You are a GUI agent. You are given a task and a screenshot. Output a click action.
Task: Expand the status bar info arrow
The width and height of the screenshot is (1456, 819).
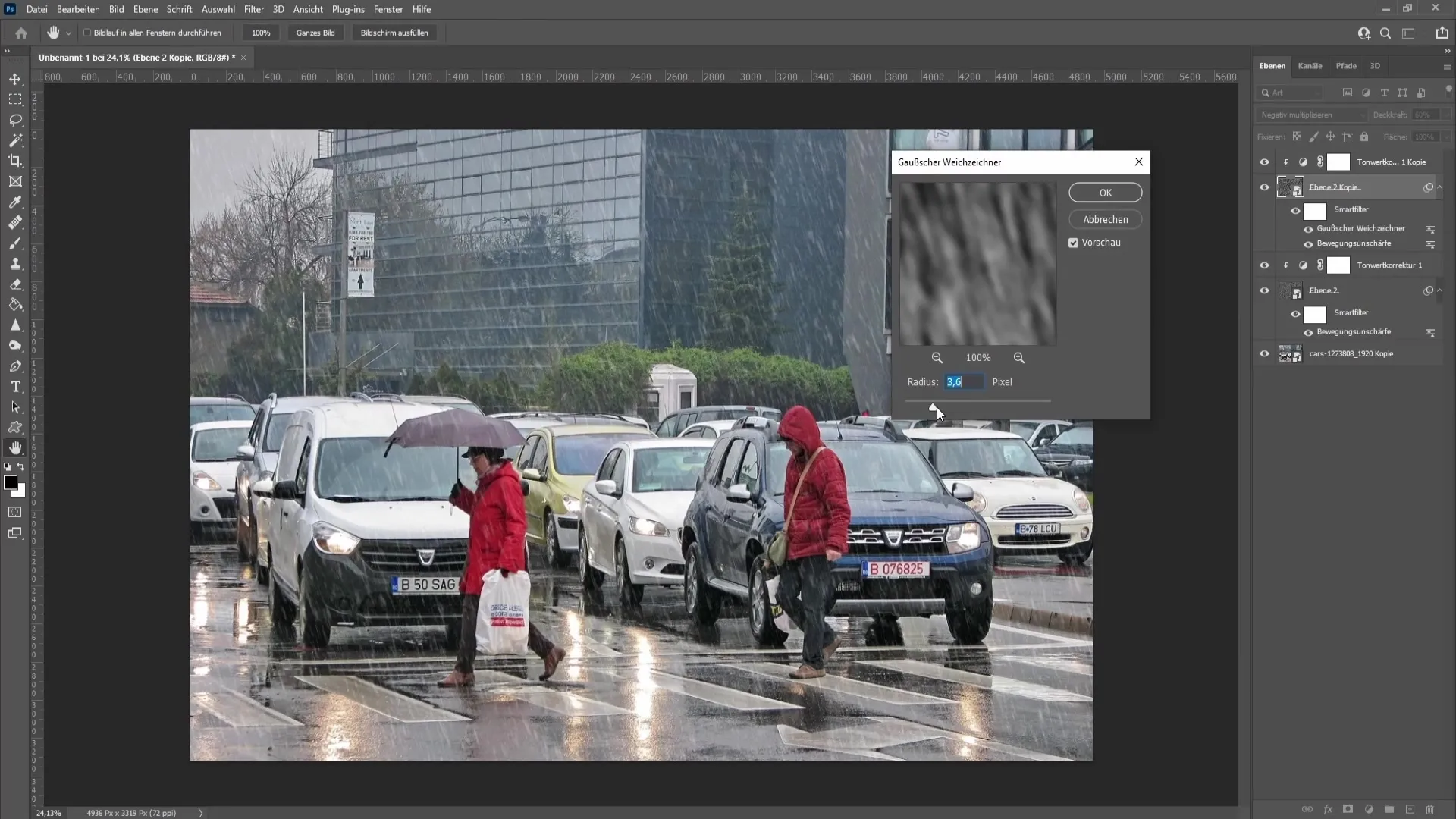[x=201, y=813]
